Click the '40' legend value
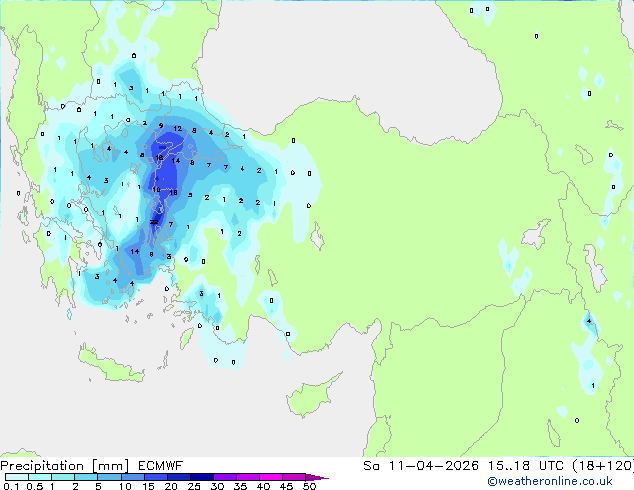Image resolution: width=634 pixels, height=490 pixels. click(x=263, y=486)
